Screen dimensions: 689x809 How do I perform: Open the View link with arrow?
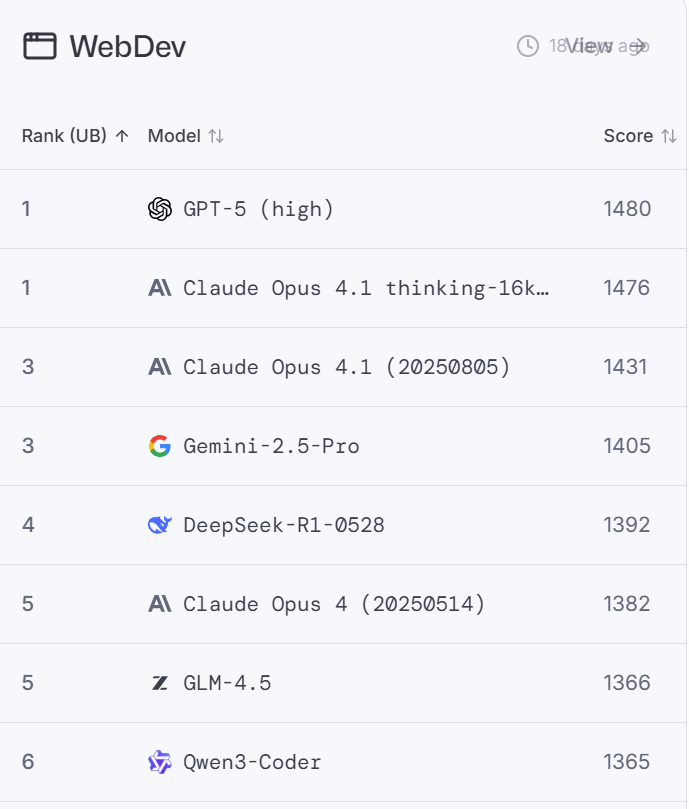(608, 46)
